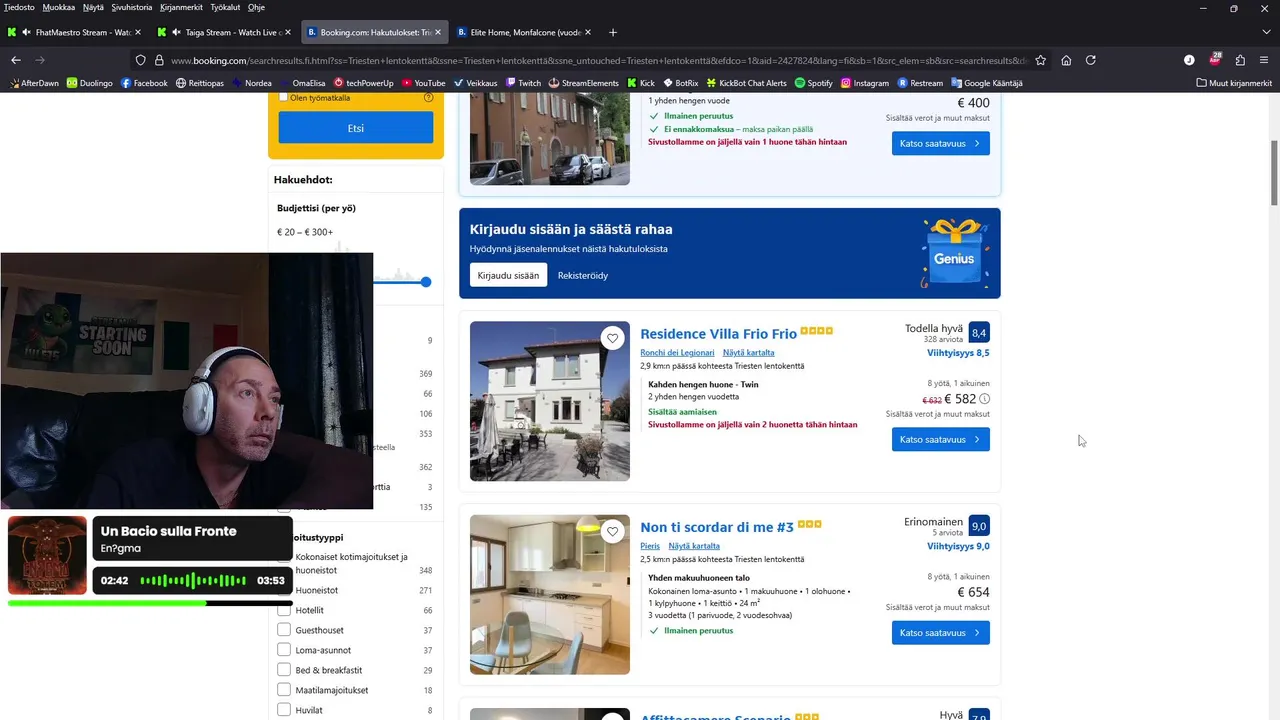Open the Kirjanmerkit menu
The width and height of the screenshot is (1280, 720).
pos(181,7)
